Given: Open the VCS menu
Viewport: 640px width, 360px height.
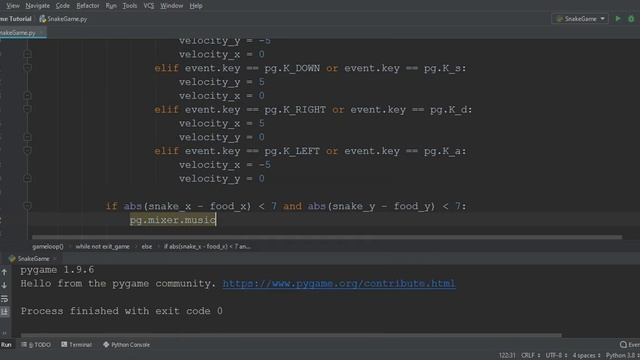Looking at the screenshot, I should (149, 6).
